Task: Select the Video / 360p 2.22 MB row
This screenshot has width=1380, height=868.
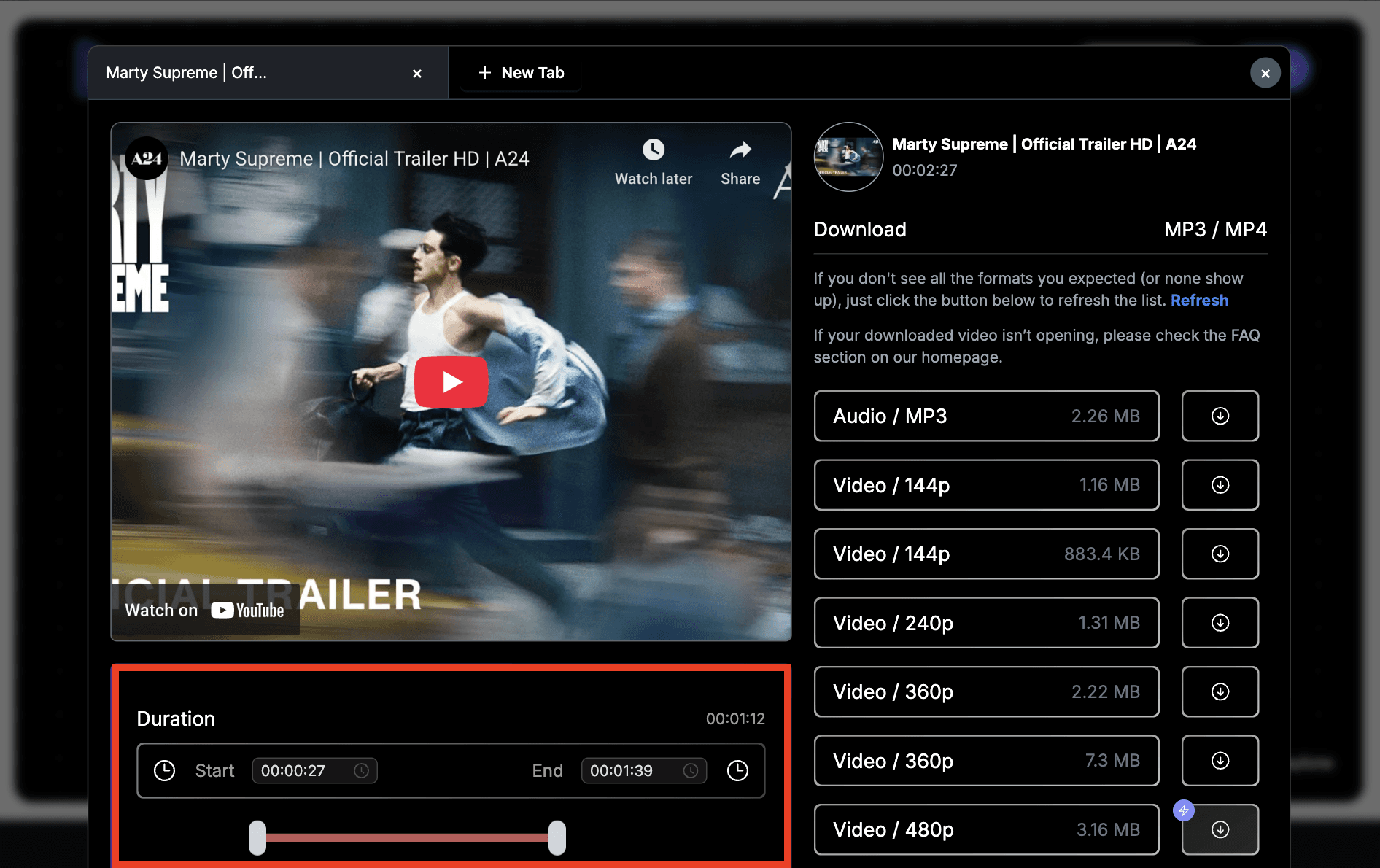Action: [986, 691]
